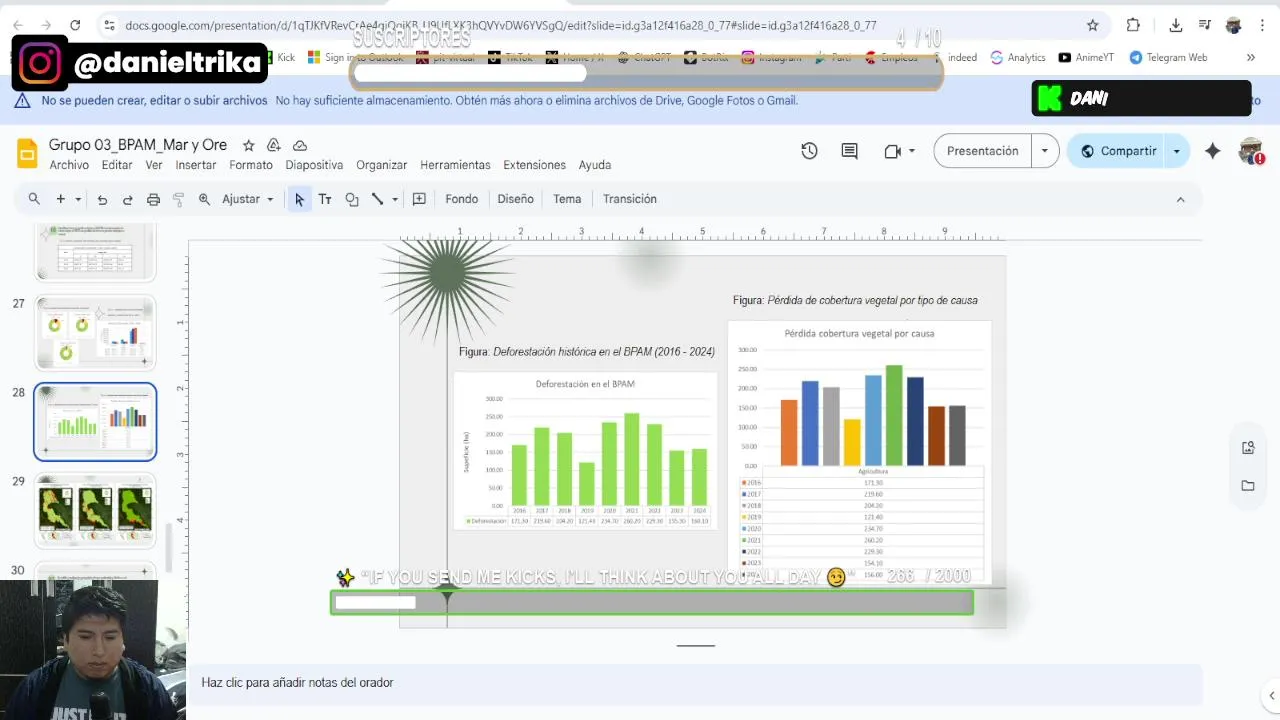Star the Grupo 03_BPAM document

(x=248, y=145)
